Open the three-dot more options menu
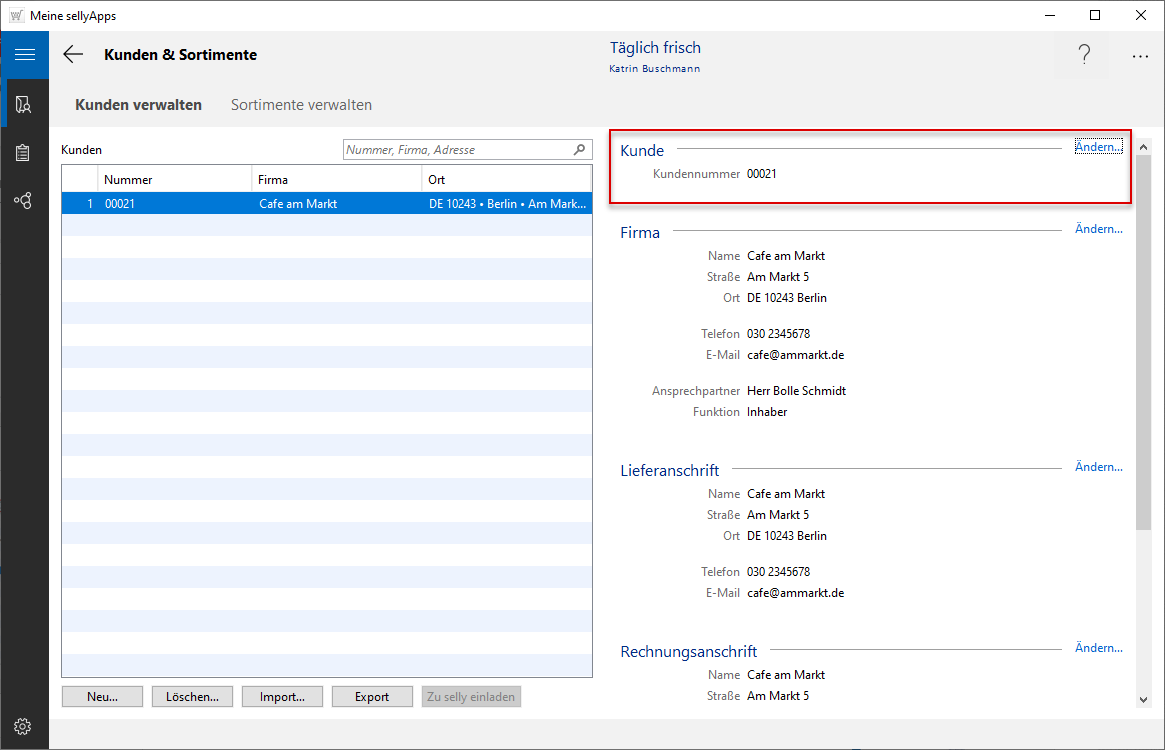 1140,57
